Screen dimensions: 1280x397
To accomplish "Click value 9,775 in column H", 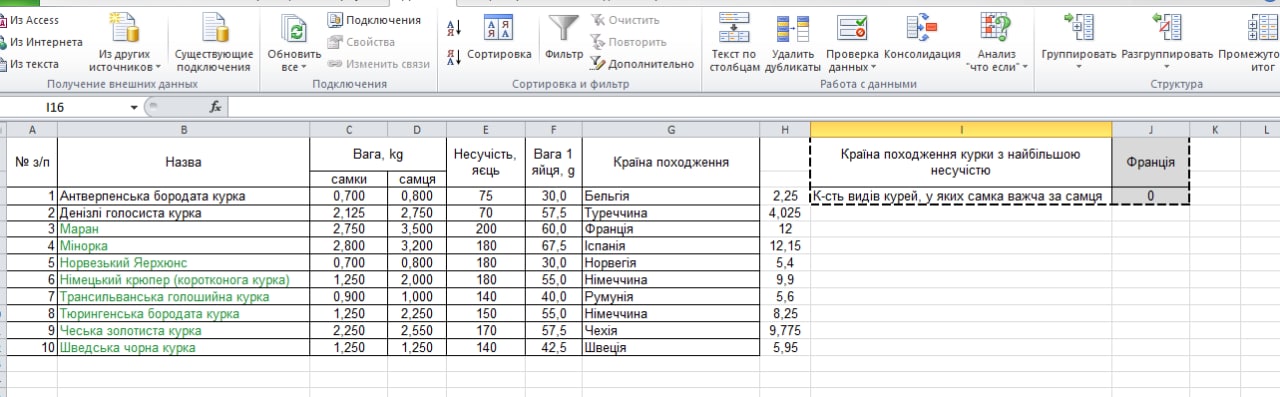I will pyautogui.click(x=785, y=330).
